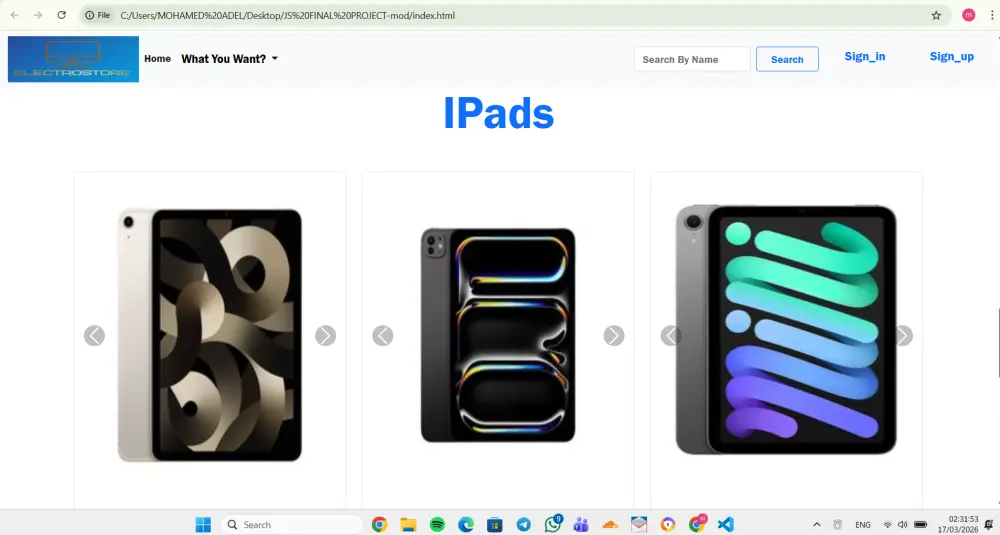1000x535 pixels.
Task: Open the clock and calendar flyout
Action: 957,524
